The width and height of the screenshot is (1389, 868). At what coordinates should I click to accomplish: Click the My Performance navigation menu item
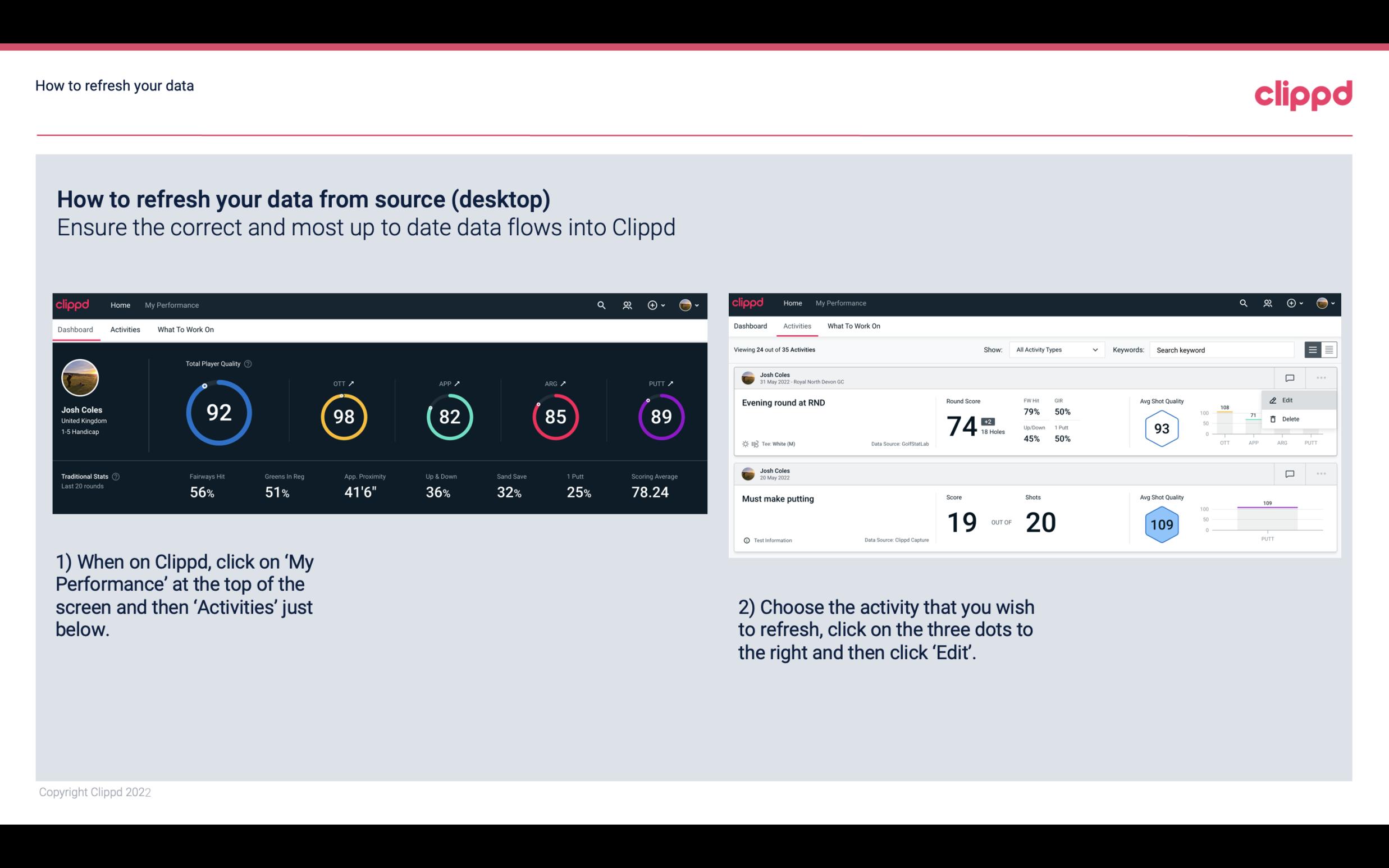(x=171, y=304)
